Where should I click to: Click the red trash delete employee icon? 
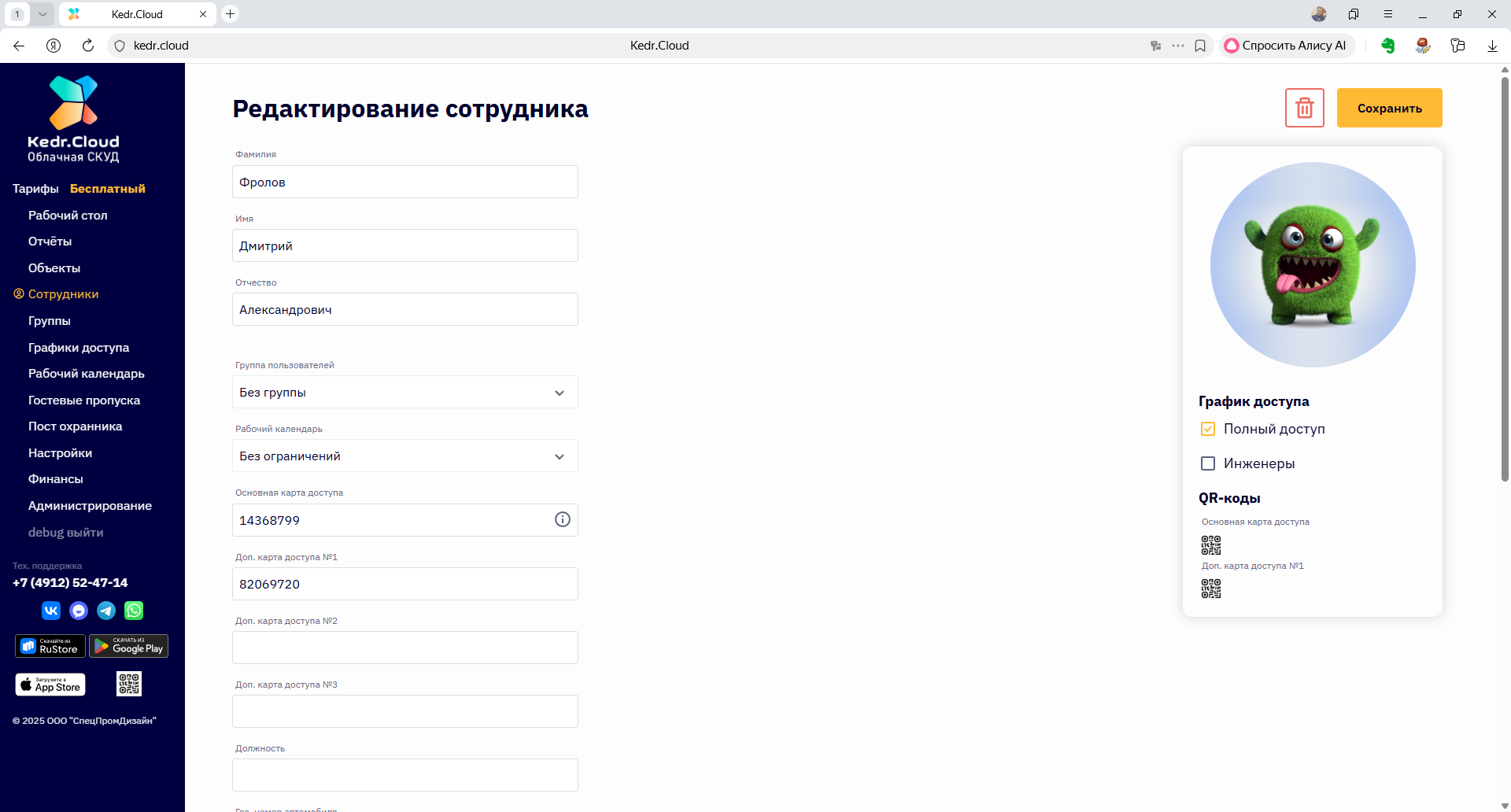point(1304,108)
